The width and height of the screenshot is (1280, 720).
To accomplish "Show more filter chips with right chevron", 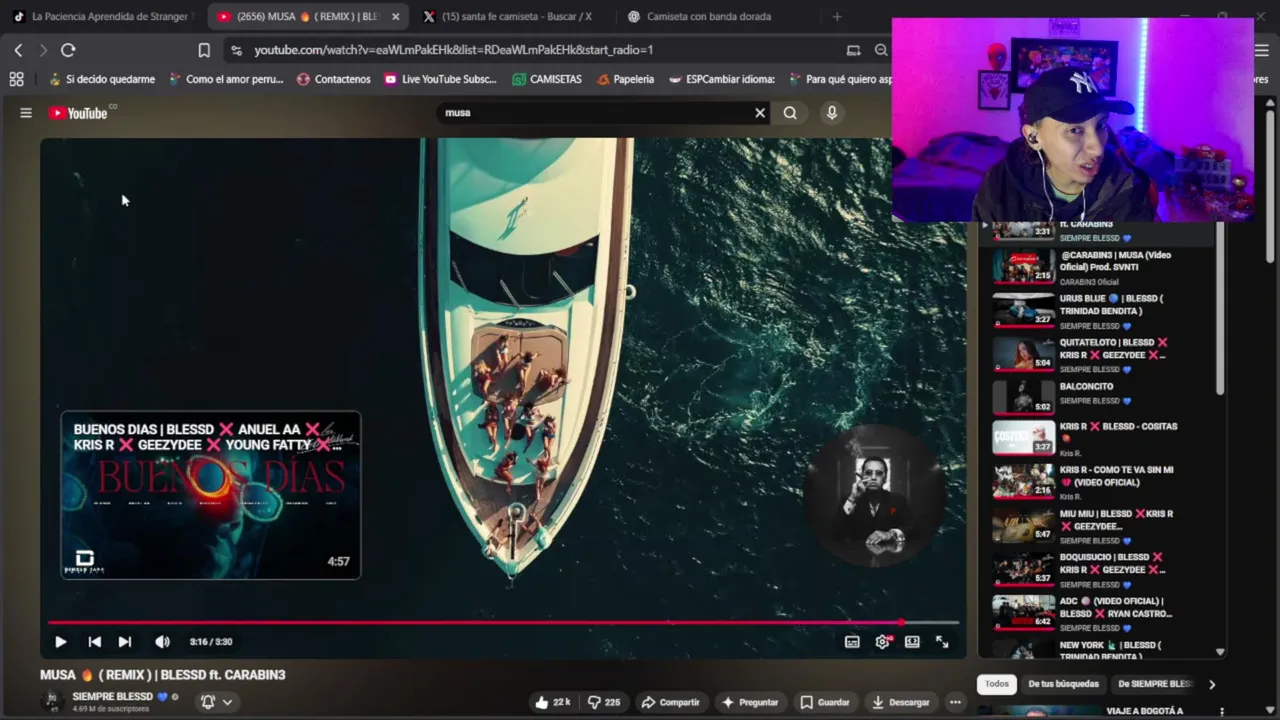I will [x=1212, y=684].
